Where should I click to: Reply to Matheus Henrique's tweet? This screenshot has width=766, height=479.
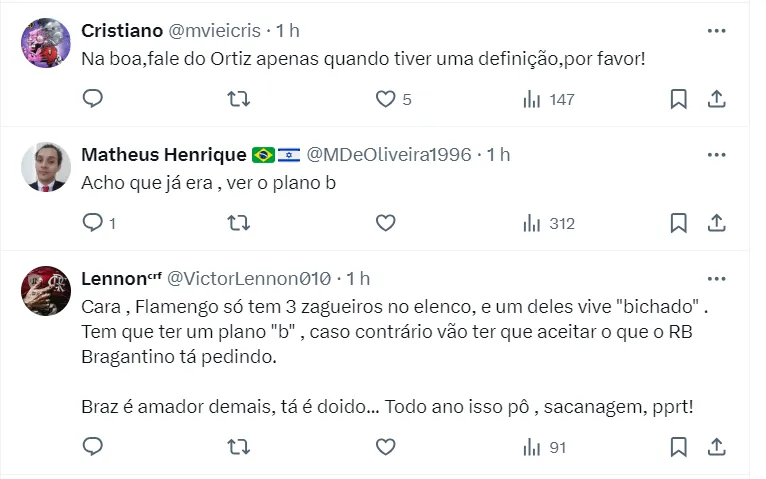pyautogui.click(x=92, y=223)
